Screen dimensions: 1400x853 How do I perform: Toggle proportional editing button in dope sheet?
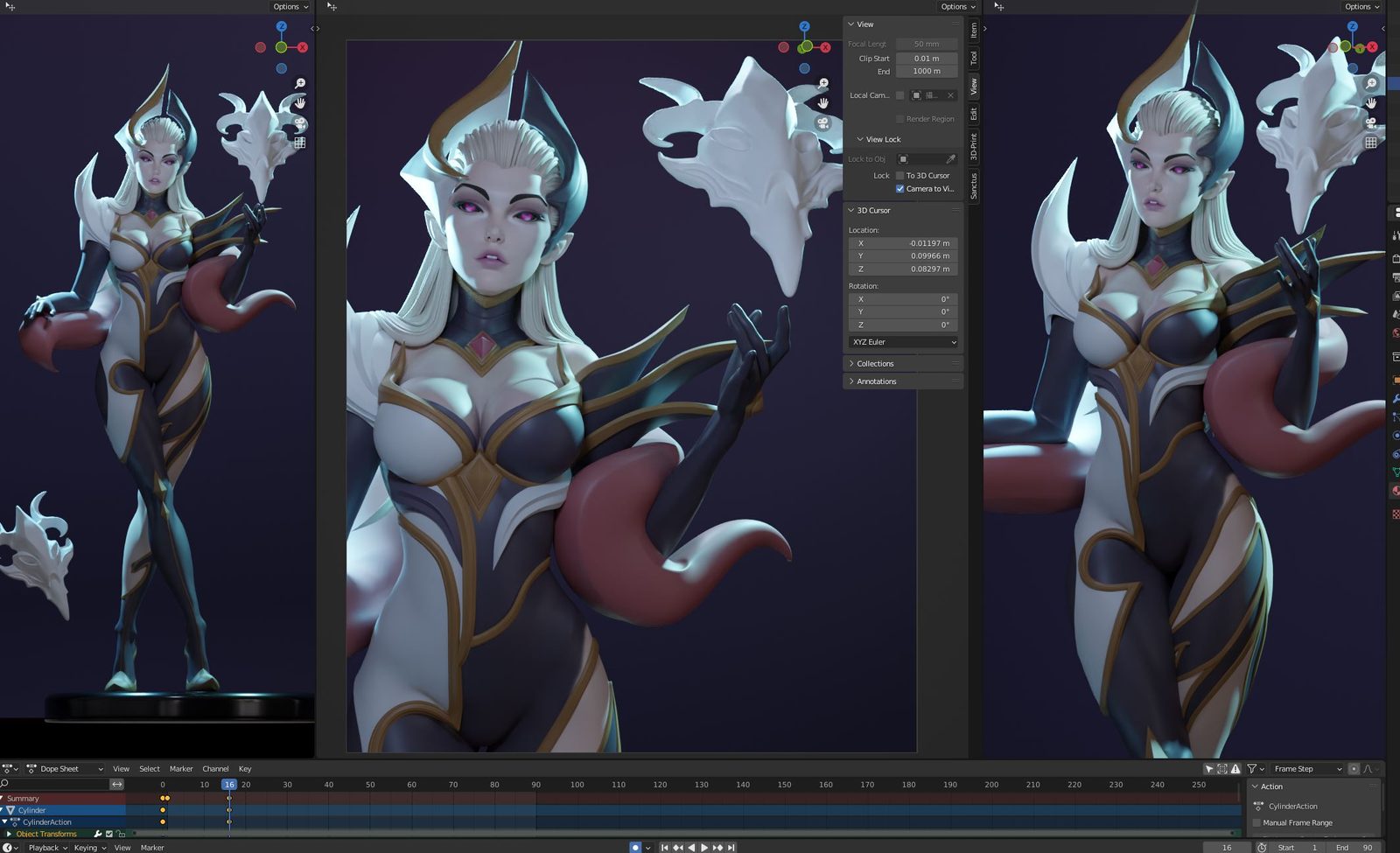click(1354, 769)
